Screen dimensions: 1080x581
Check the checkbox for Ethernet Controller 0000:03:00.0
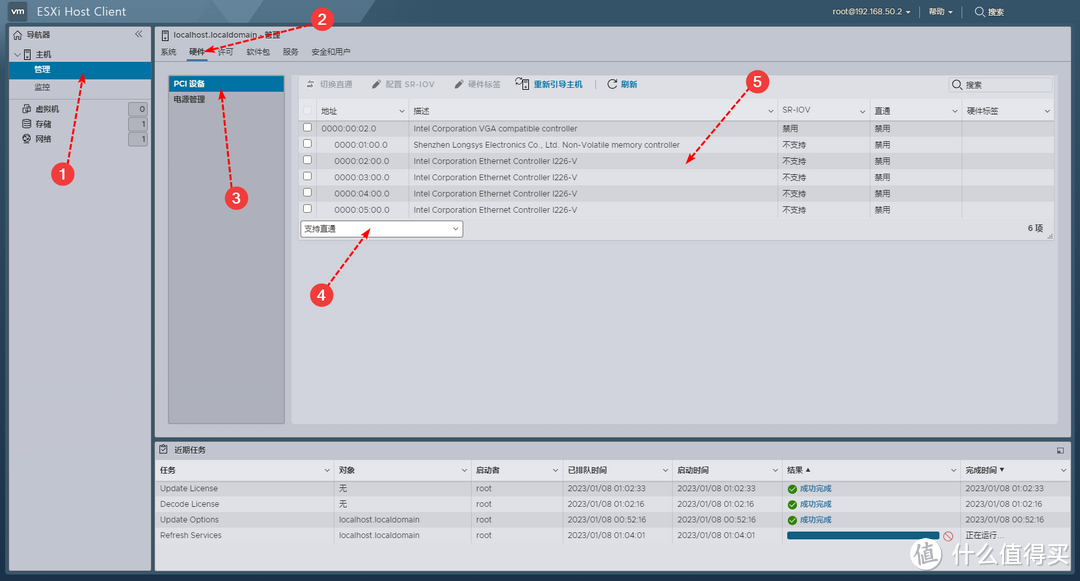coord(306,177)
